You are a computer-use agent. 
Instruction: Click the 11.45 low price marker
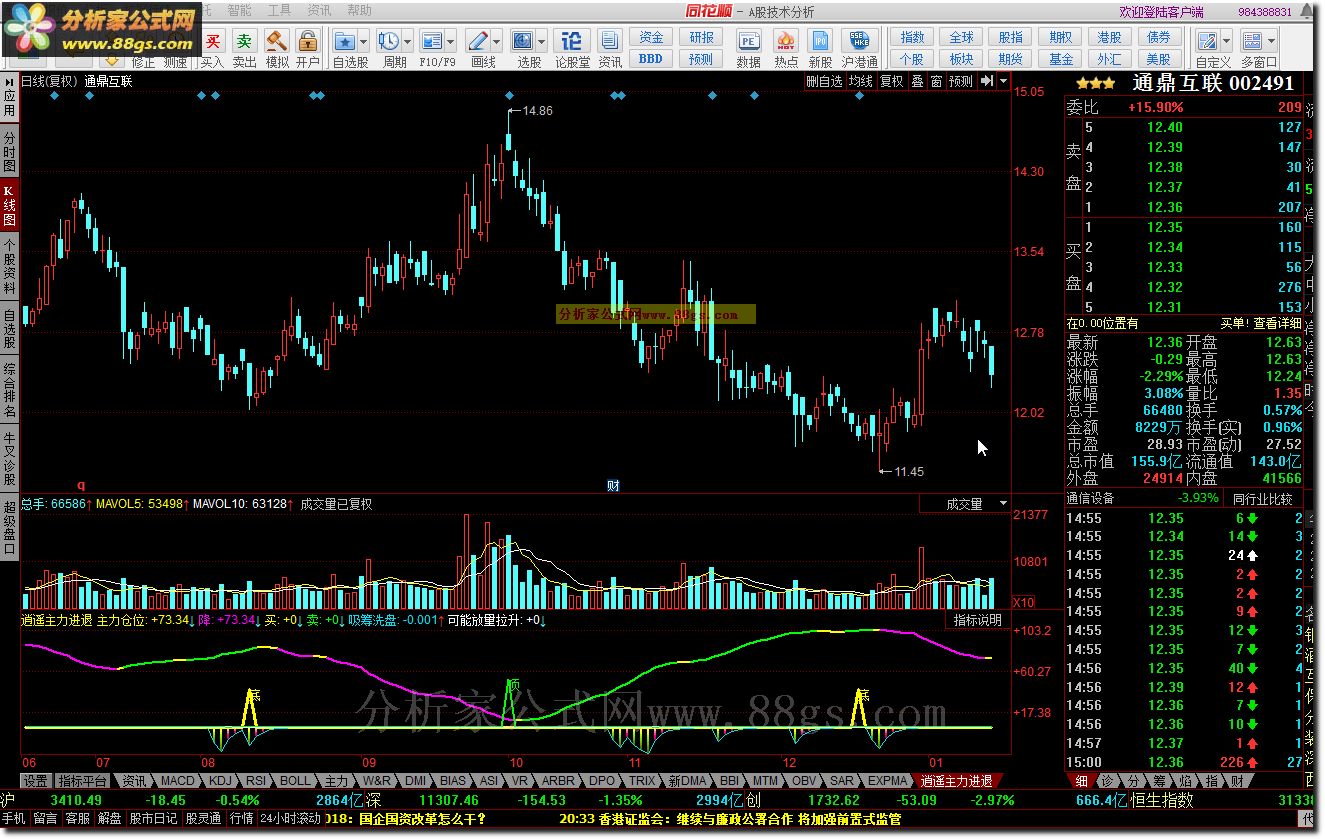908,472
